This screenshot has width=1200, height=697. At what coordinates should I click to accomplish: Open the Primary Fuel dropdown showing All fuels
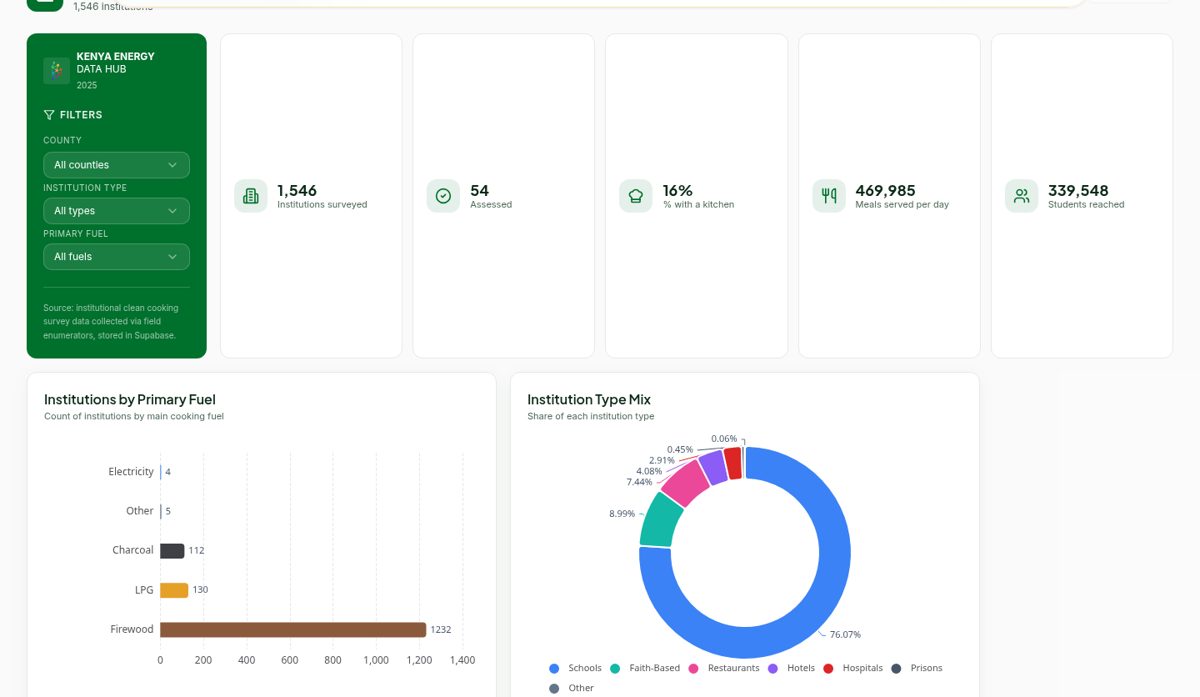pyautogui.click(x=116, y=257)
